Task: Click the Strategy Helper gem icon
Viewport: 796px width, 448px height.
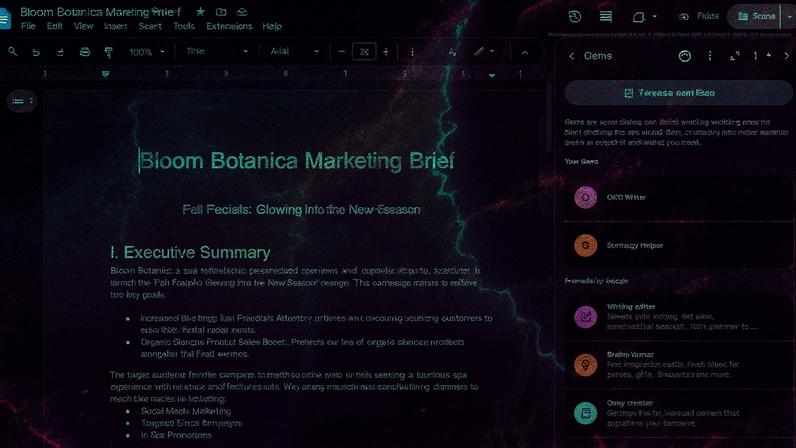Action: coord(585,245)
